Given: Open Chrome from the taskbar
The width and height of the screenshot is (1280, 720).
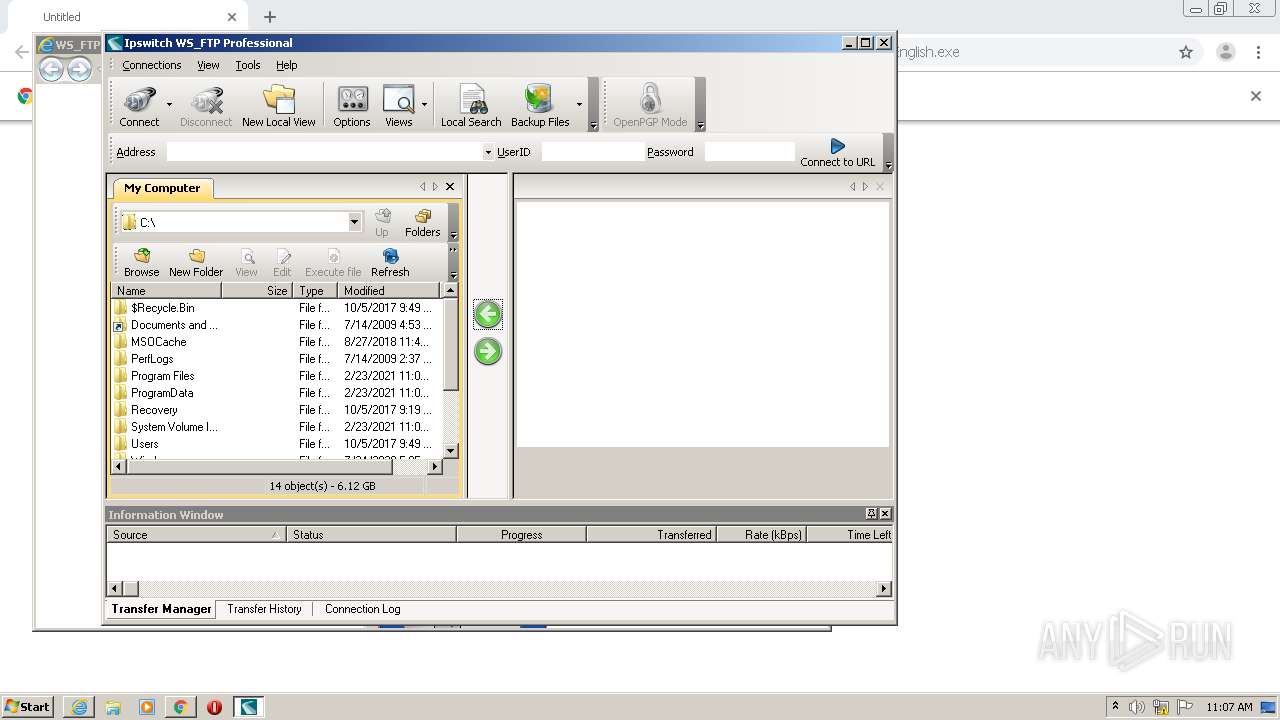Looking at the screenshot, I should pos(181,707).
